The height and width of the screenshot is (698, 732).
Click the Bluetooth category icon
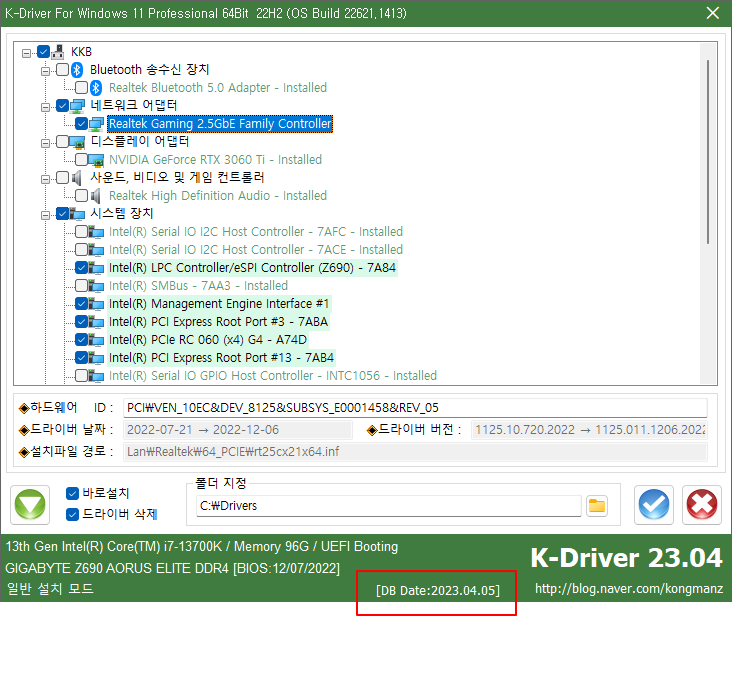(77, 70)
